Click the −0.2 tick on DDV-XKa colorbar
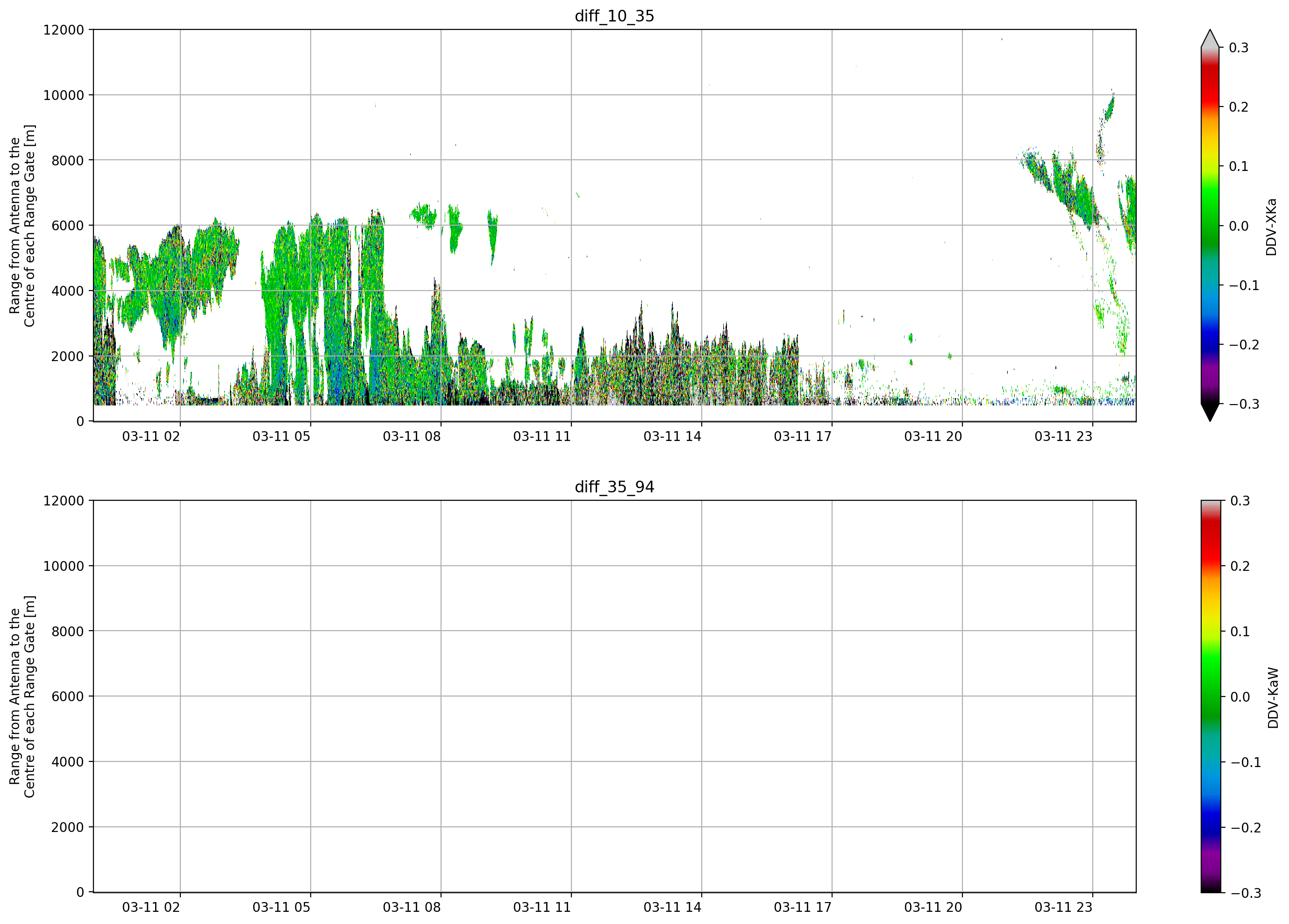This screenshot has height=924, width=1289. tap(1244, 345)
